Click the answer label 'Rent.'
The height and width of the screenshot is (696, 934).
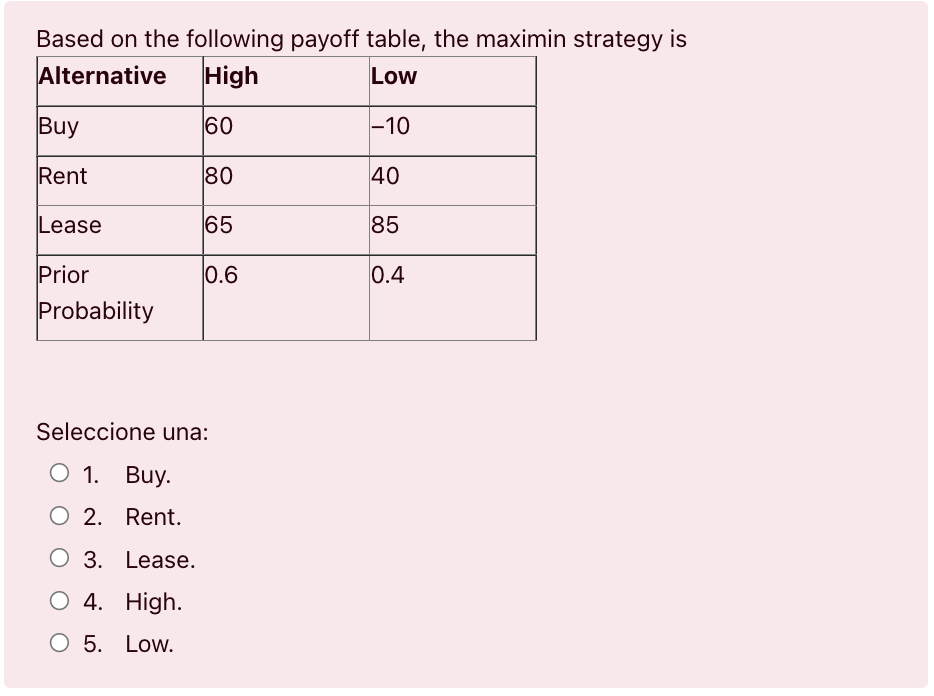[x=152, y=517]
